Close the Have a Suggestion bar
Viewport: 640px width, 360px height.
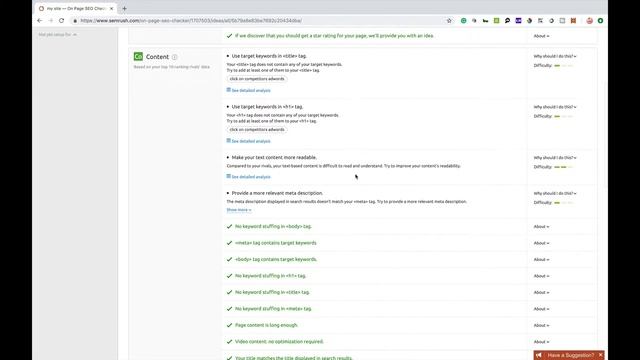(600, 355)
